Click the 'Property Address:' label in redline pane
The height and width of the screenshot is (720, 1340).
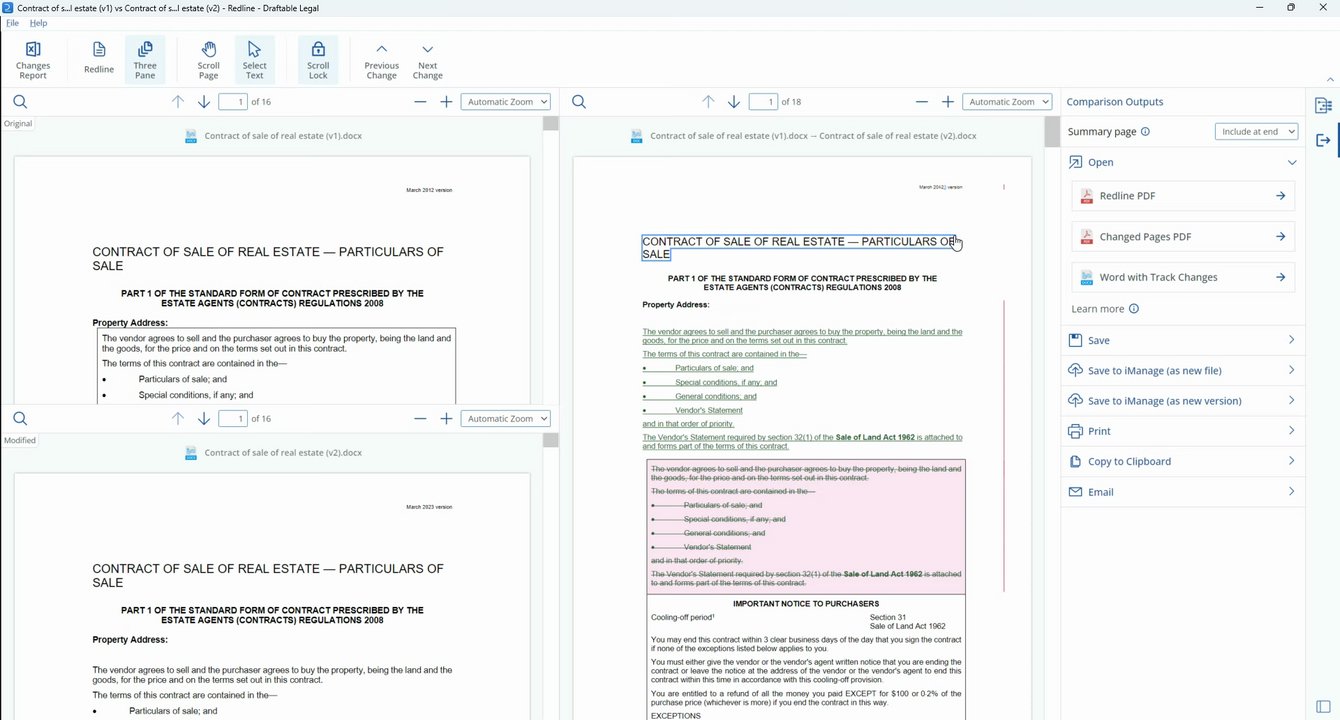pos(676,305)
